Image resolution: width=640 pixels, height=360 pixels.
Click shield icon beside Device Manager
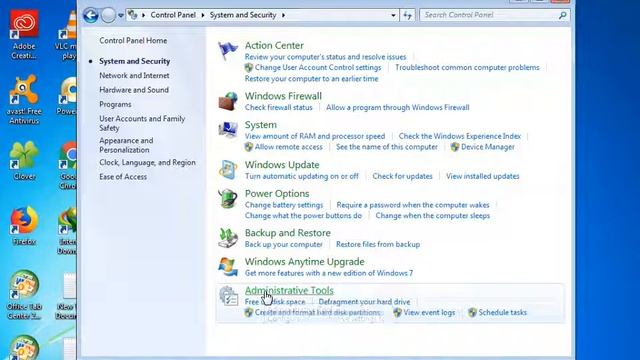coord(455,147)
